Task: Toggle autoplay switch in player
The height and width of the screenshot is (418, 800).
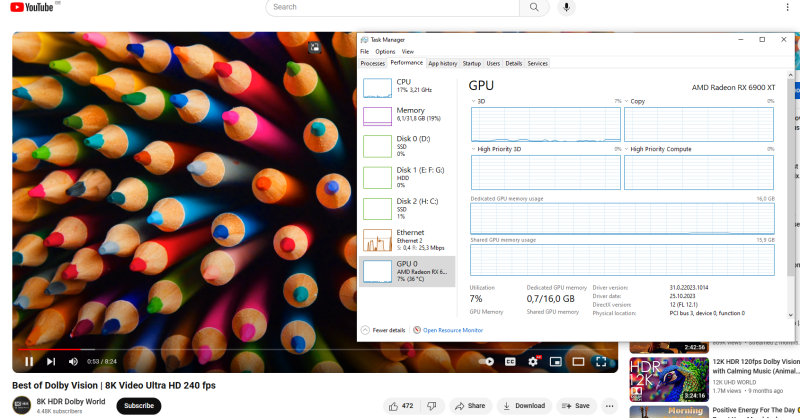Action: click(486, 361)
